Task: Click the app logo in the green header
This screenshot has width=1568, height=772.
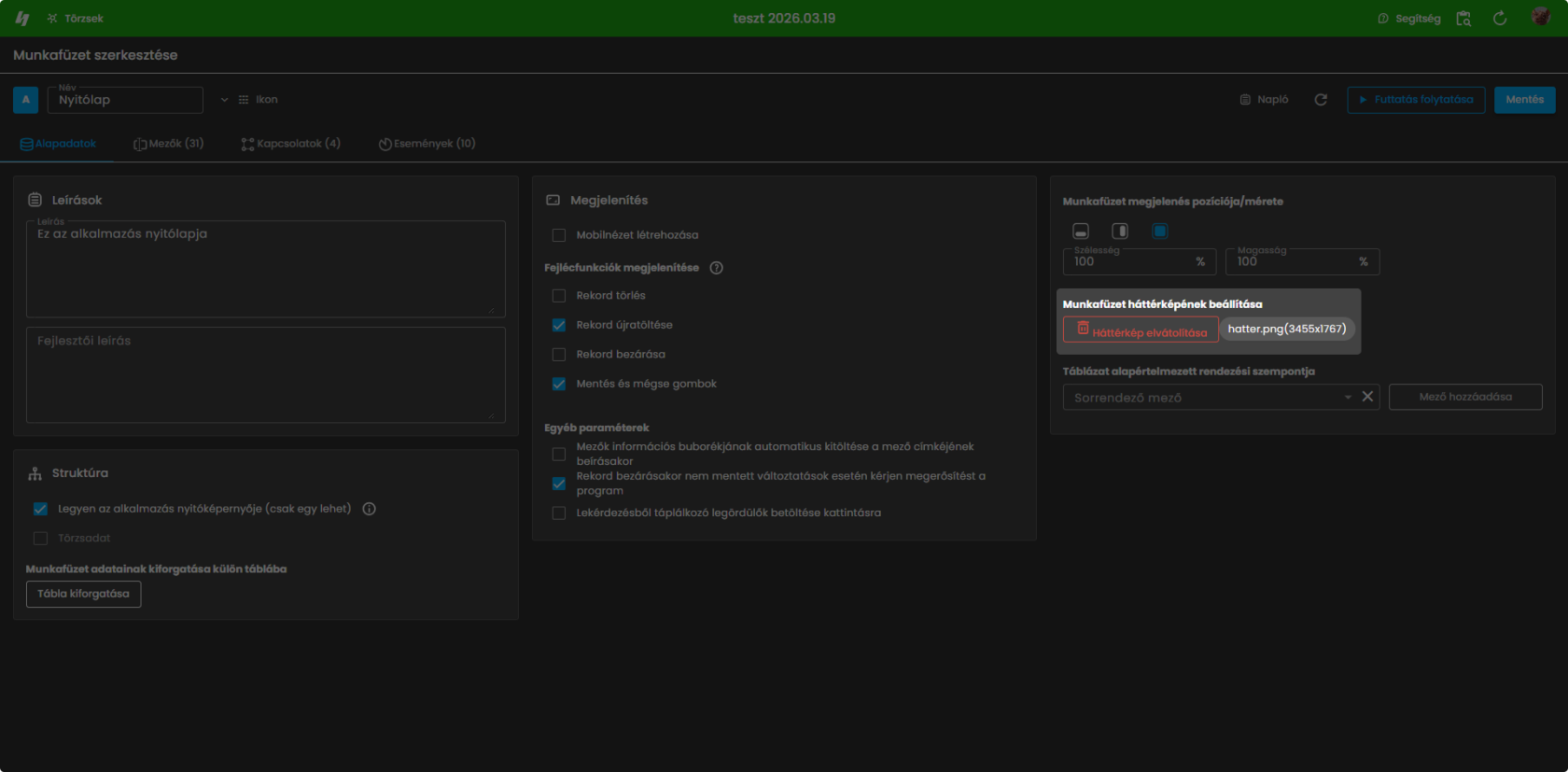Action: click(x=22, y=19)
